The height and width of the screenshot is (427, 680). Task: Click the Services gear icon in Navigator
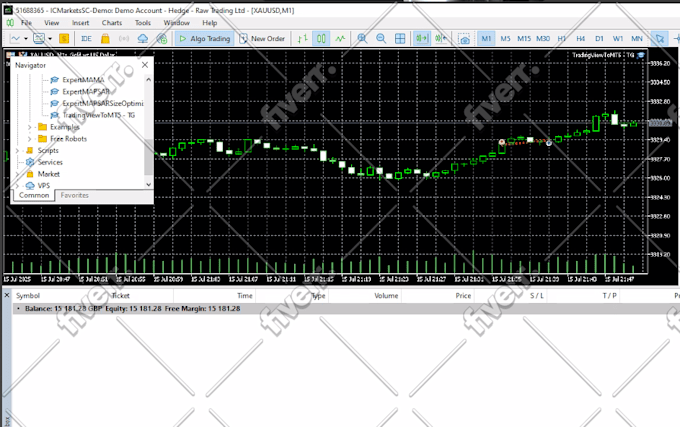pyautogui.click(x=30, y=162)
